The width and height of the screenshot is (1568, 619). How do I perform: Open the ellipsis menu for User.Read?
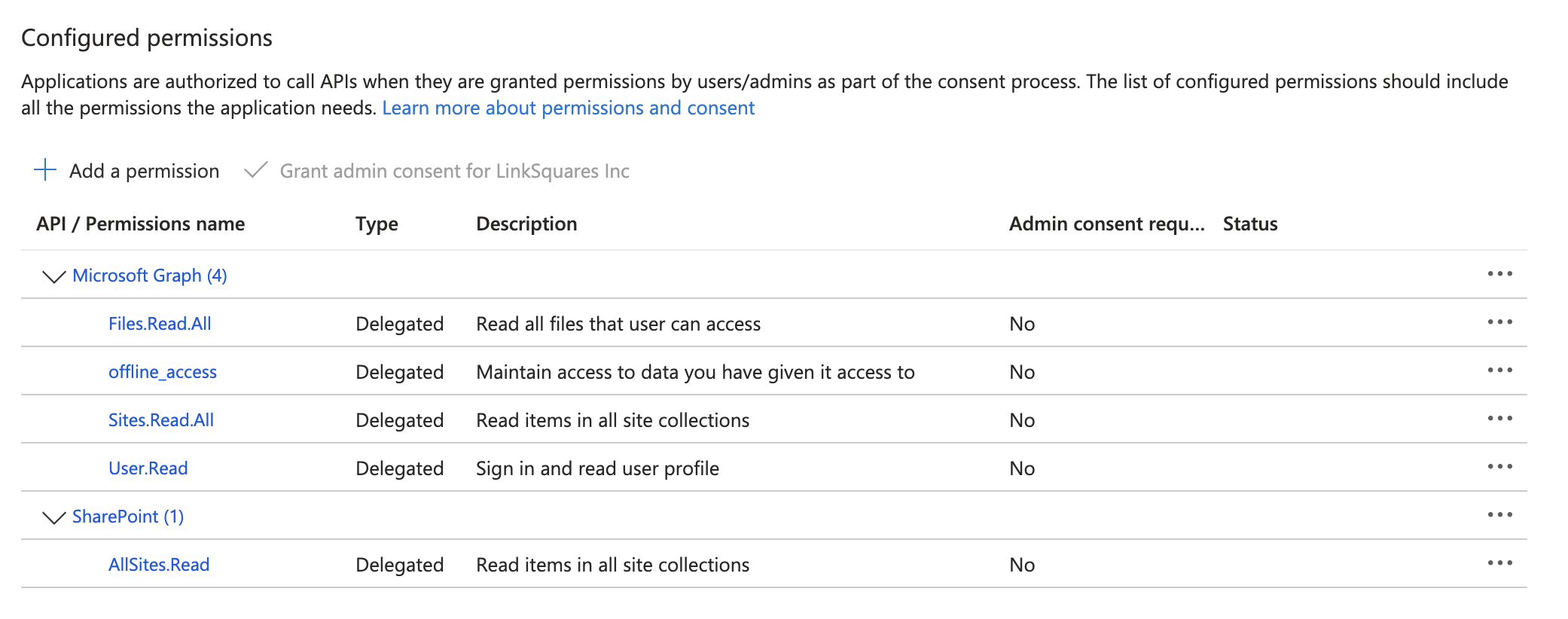pyautogui.click(x=1499, y=467)
